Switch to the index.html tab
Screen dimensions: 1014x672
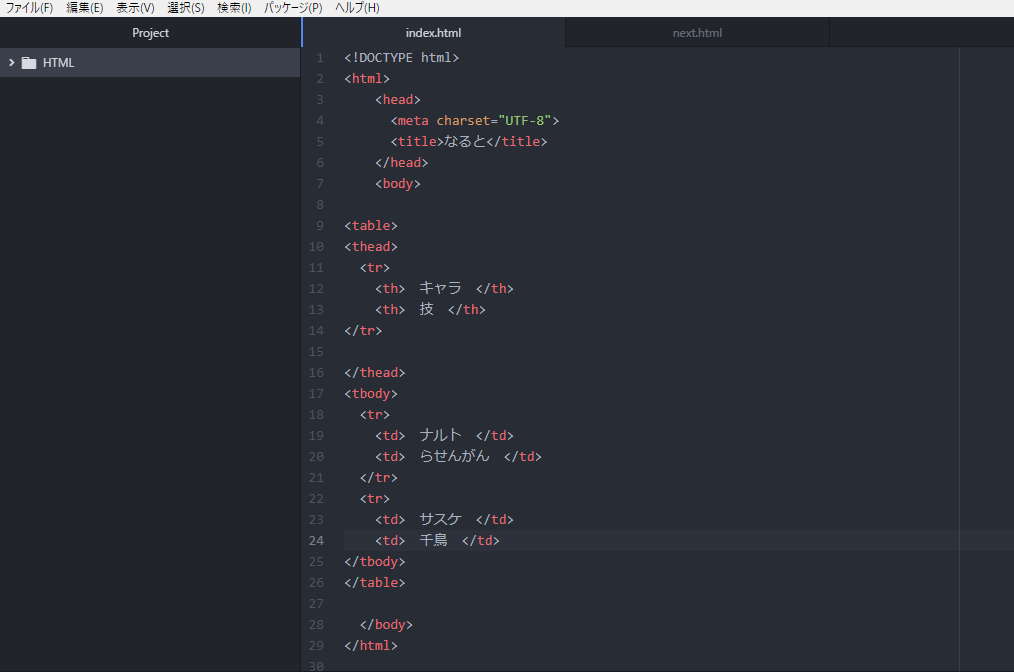click(433, 32)
